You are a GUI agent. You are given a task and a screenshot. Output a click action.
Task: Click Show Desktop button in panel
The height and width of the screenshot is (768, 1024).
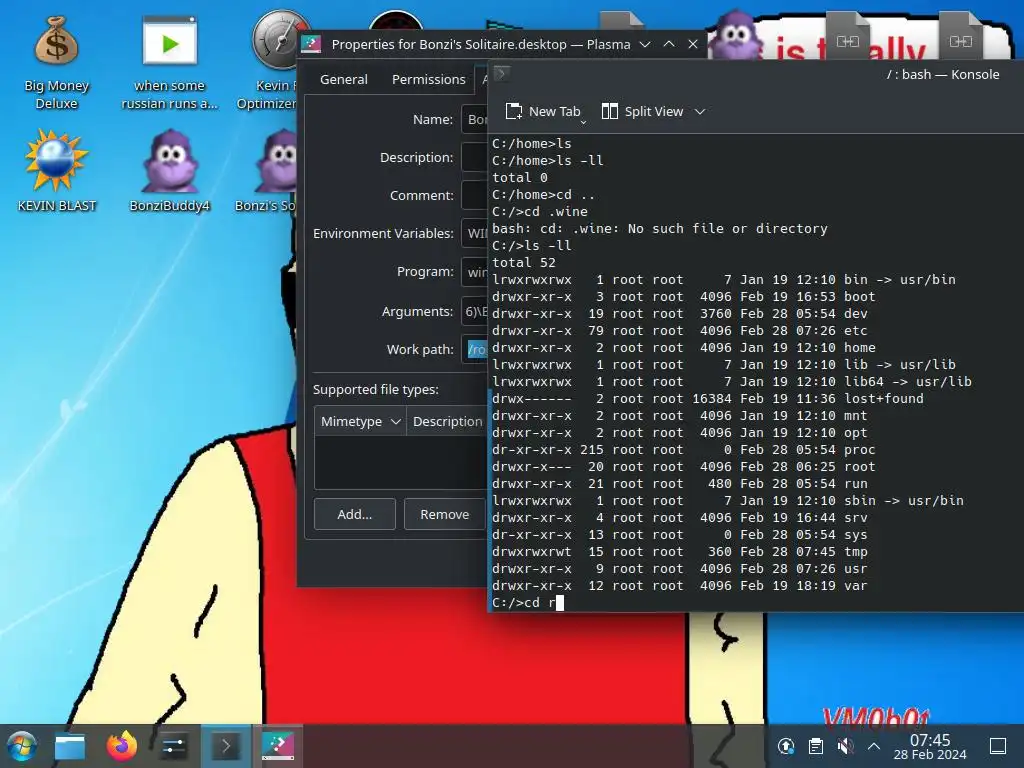[x=998, y=746]
